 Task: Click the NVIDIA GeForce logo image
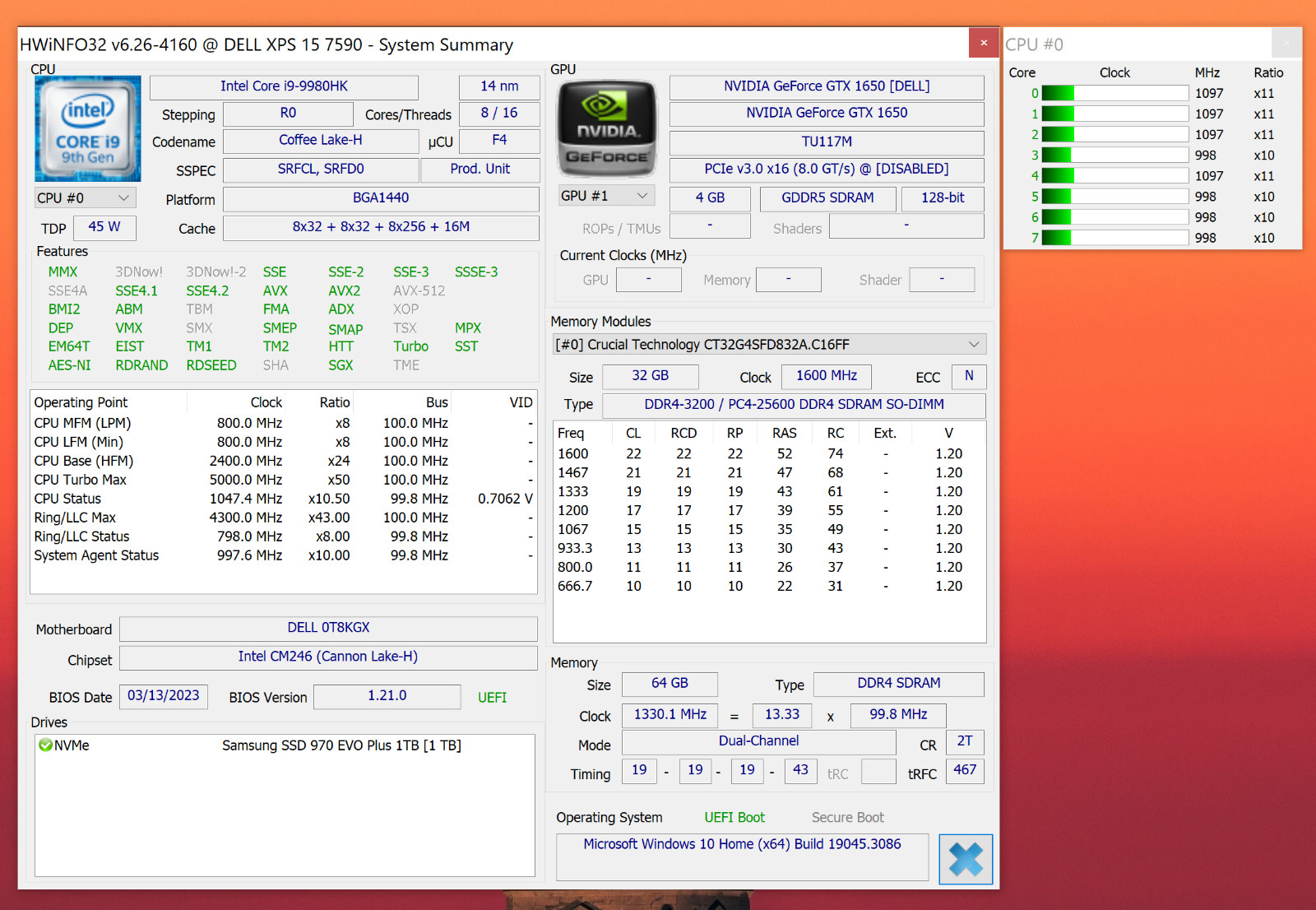[607, 129]
